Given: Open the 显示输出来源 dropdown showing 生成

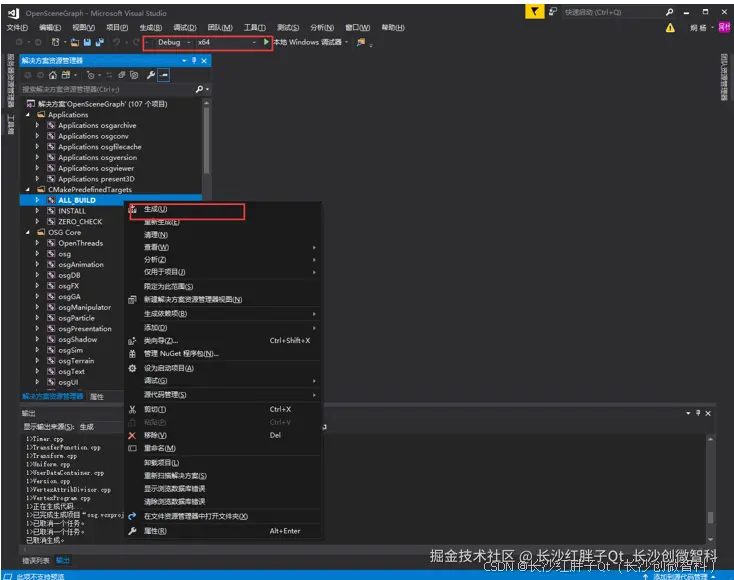Looking at the screenshot, I should tap(101, 427).
